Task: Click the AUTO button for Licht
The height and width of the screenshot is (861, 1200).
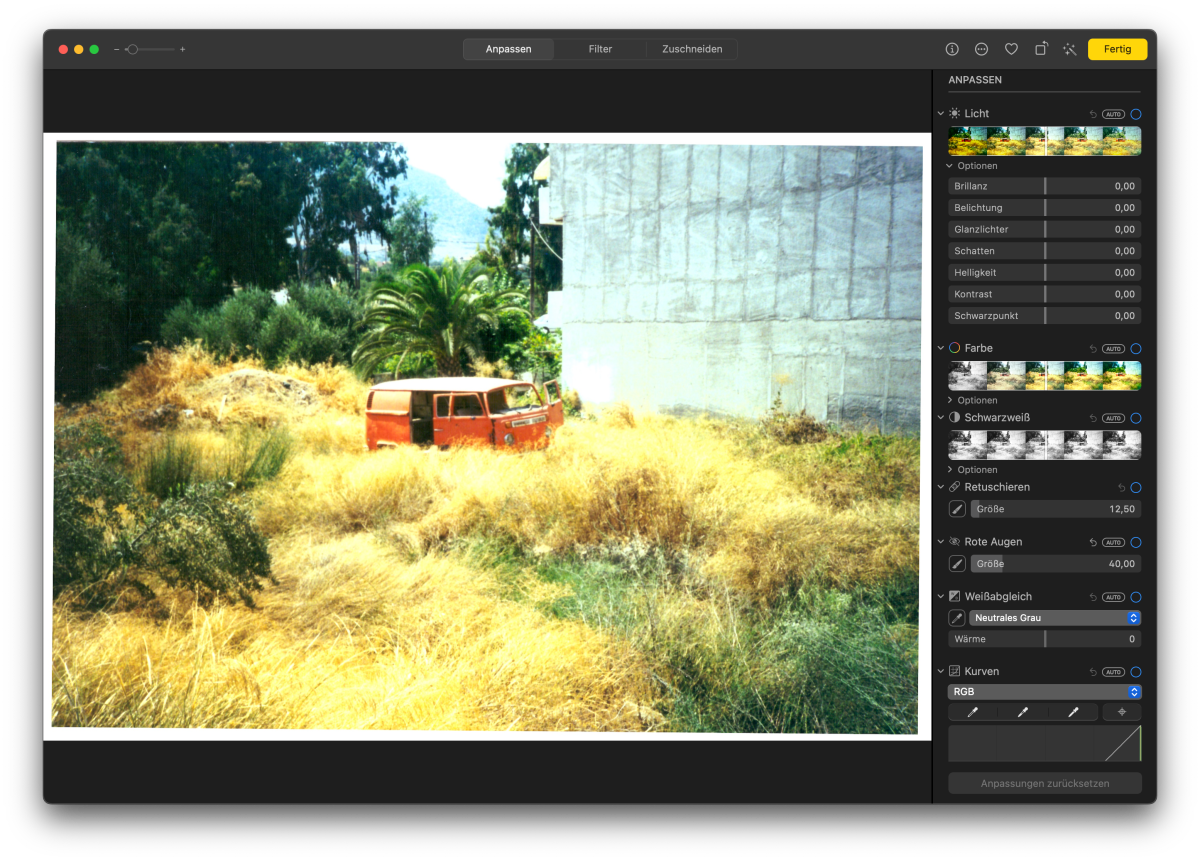Action: click(1113, 114)
